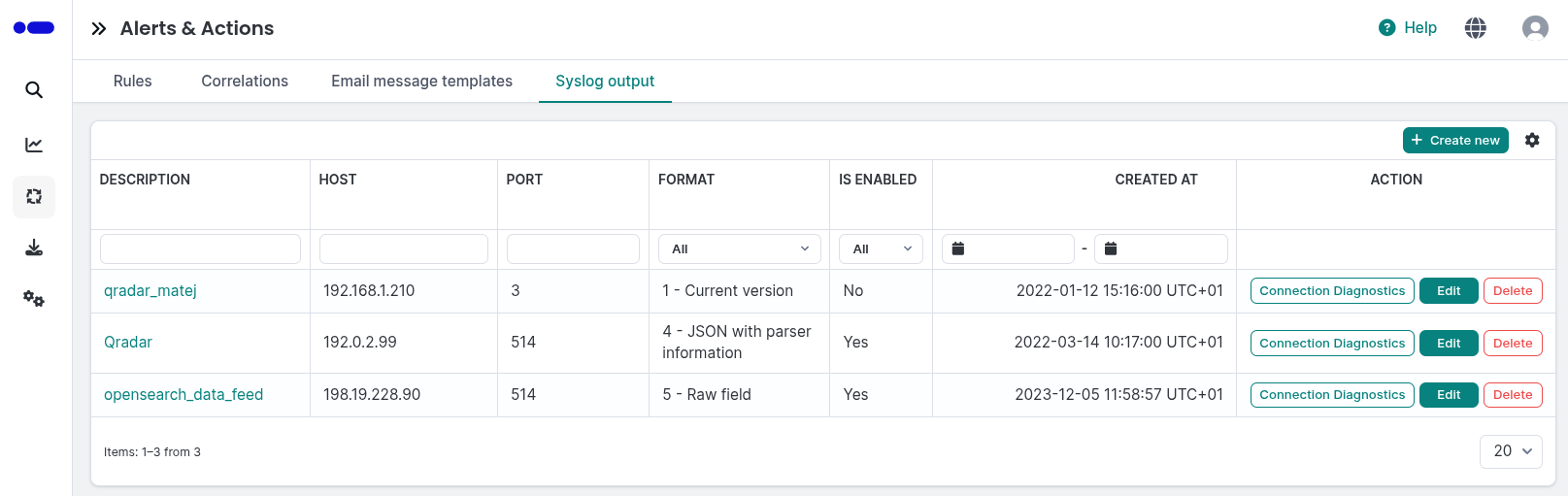Click the HOST column header
Image resolution: width=1568 pixels, height=496 pixels.
338,180
